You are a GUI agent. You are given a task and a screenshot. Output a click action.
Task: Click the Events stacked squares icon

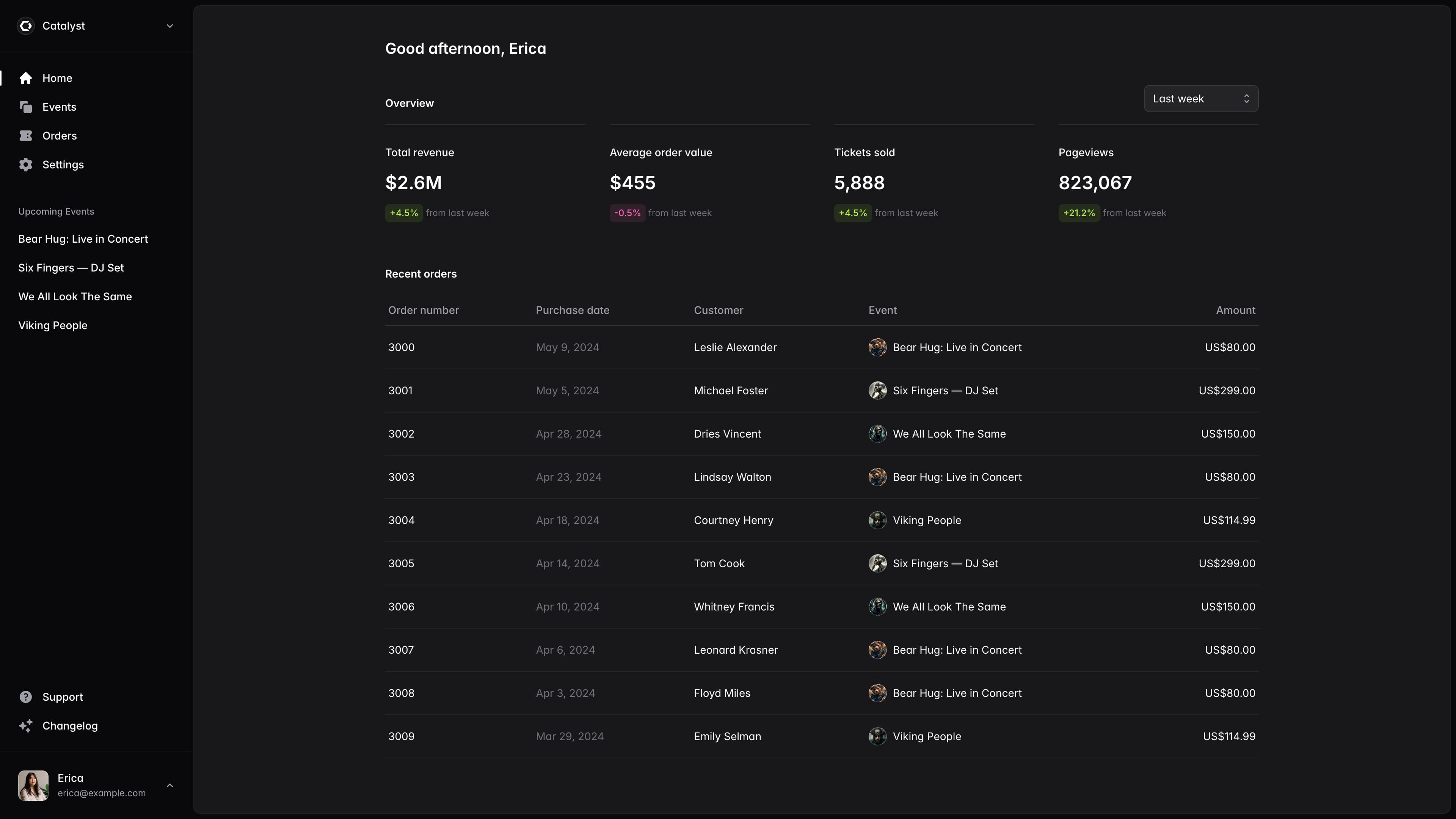point(25,107)
